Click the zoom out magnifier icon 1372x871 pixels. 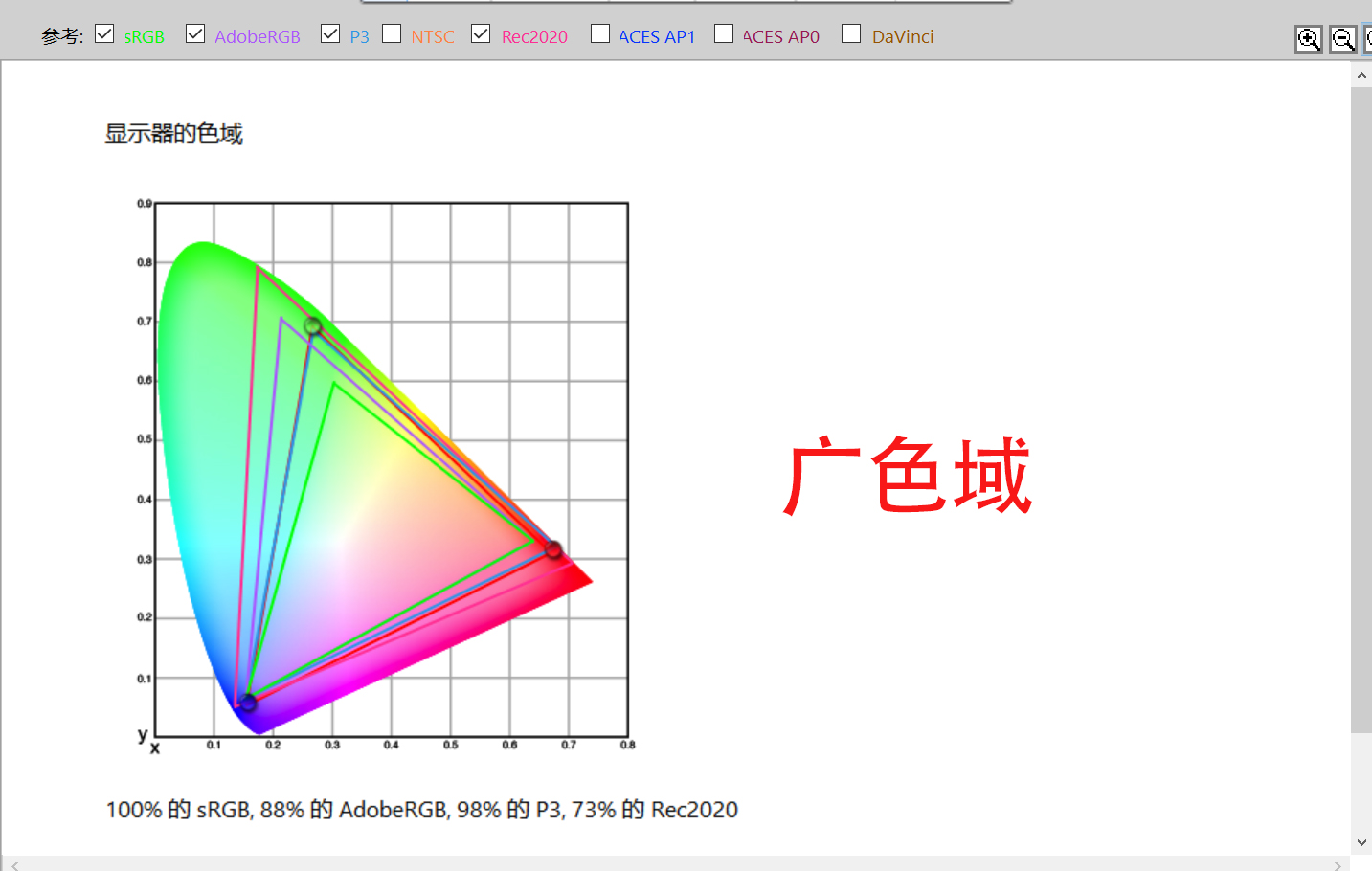[1342, 39]
